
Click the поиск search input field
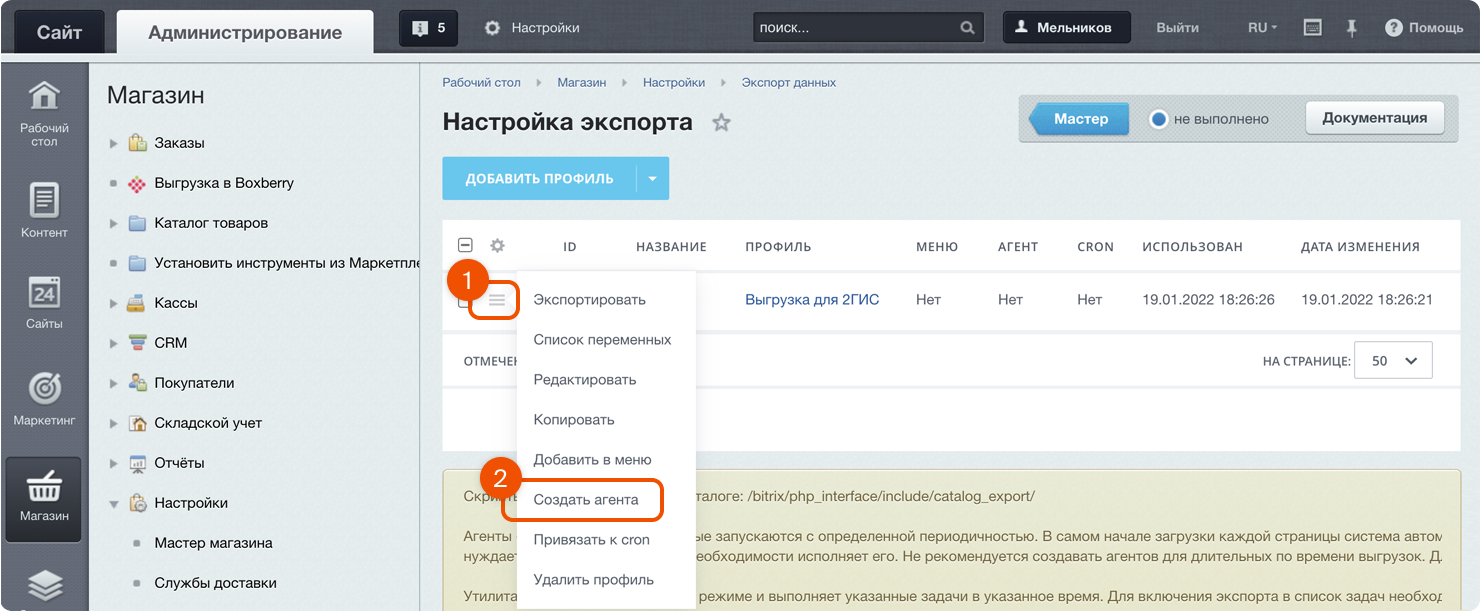pos(850,28)
